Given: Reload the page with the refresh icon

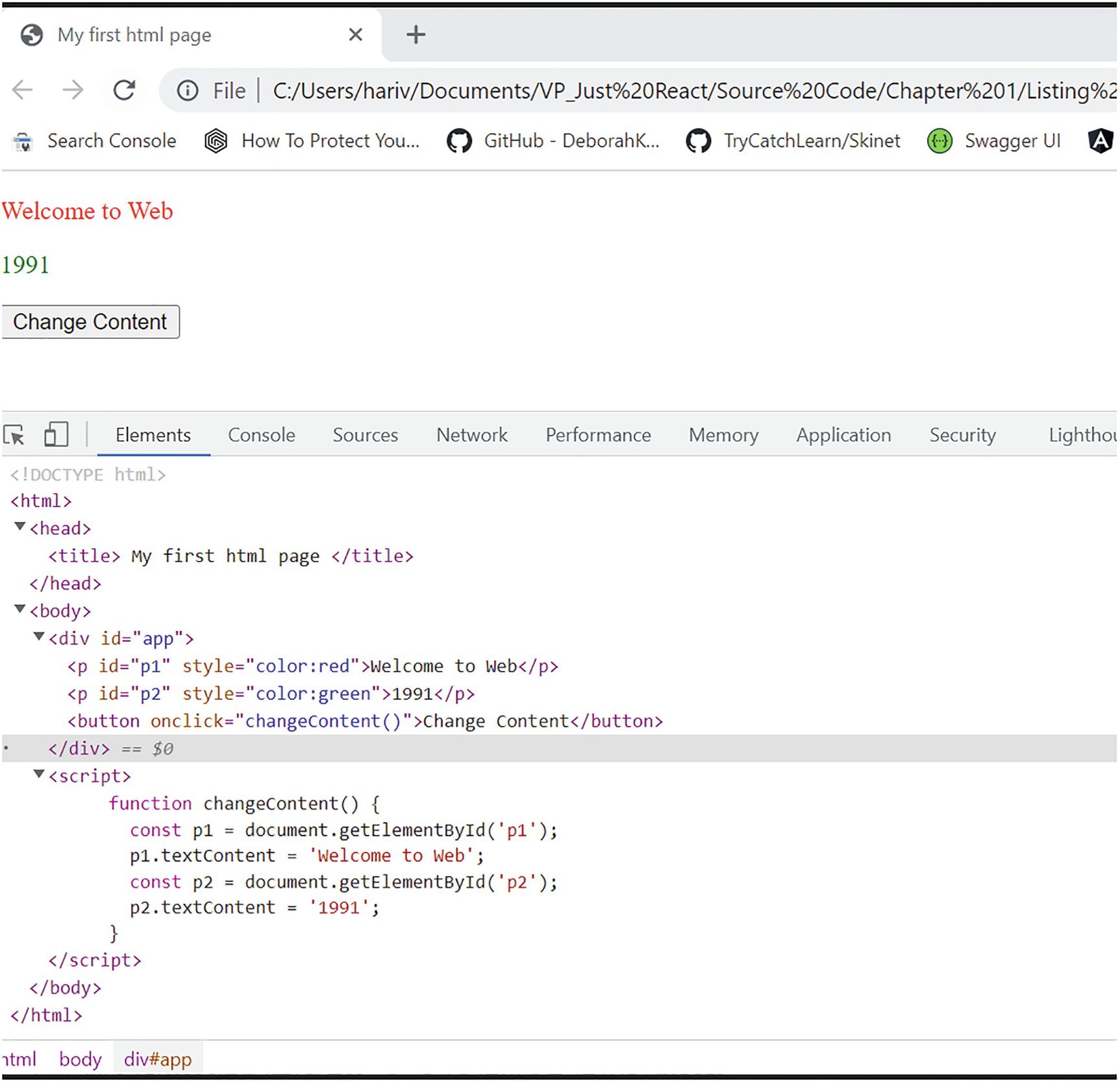Looking at the screenshot, I should pos(124,90).
